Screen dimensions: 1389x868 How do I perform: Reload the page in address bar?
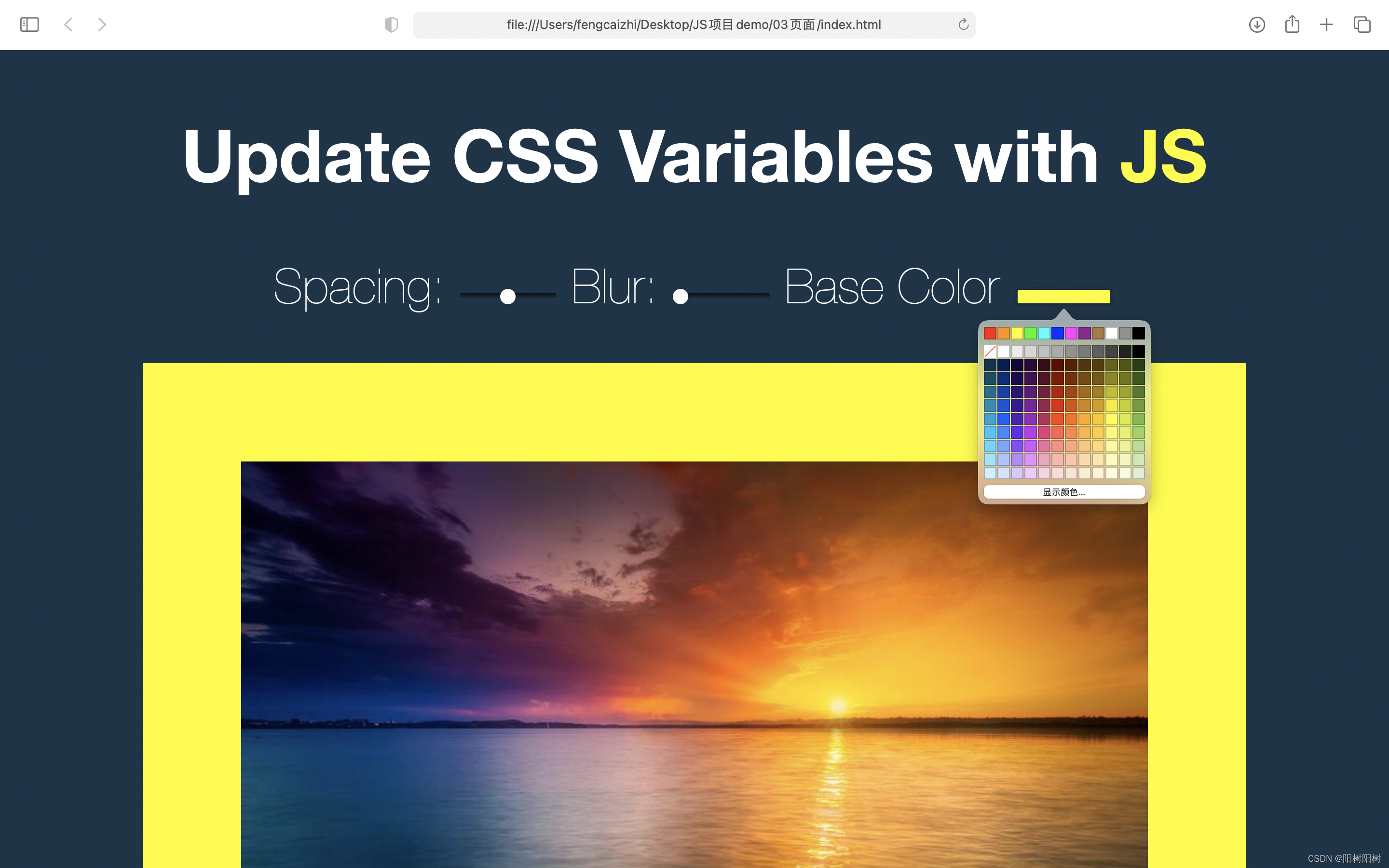[963, 25]
